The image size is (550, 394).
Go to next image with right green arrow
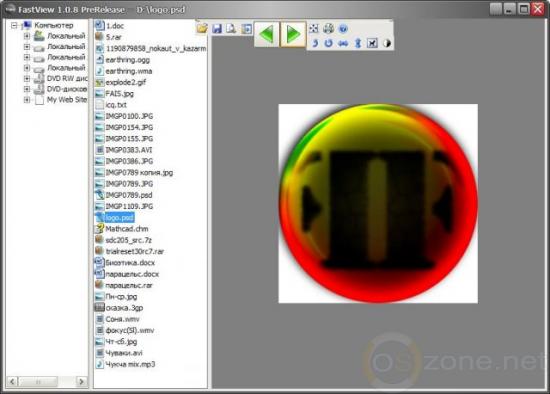(293, 34)
